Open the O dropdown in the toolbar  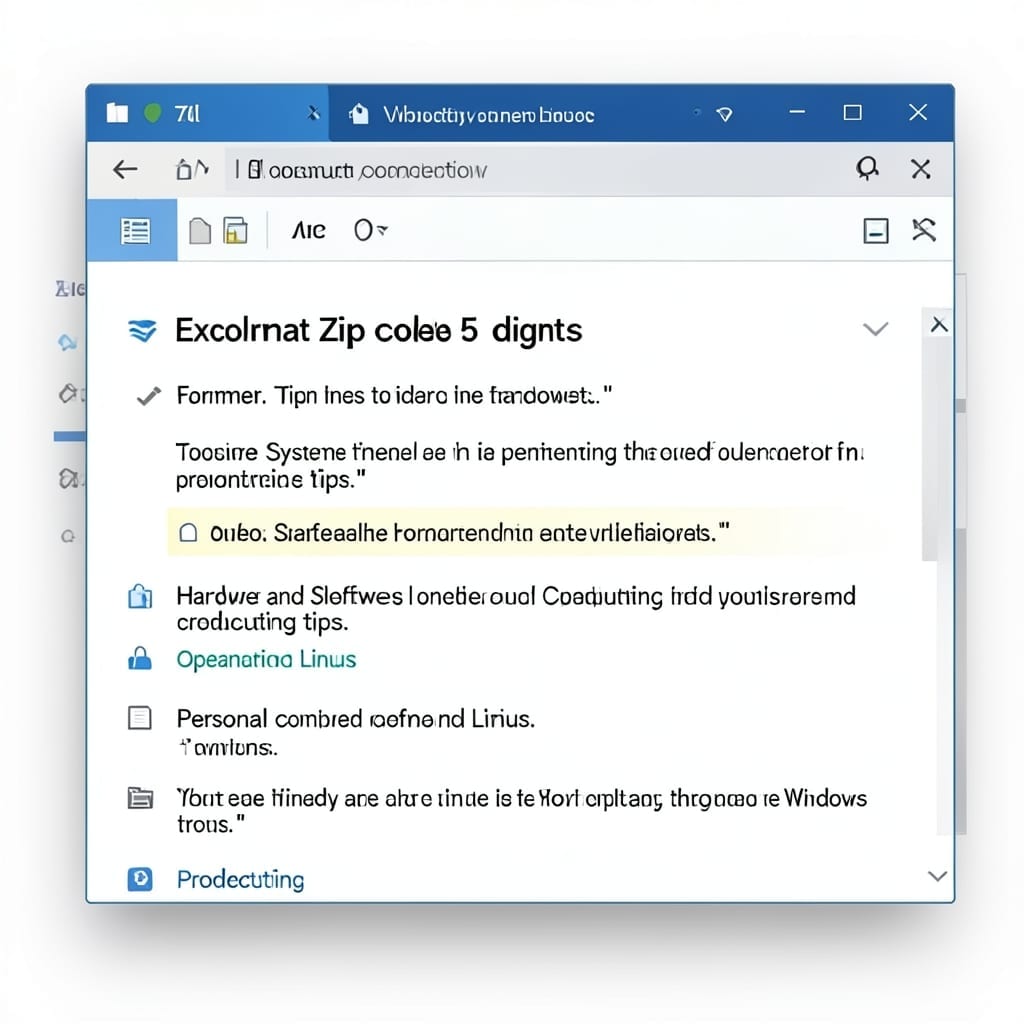pyautogui.click(x=370, y=230)
